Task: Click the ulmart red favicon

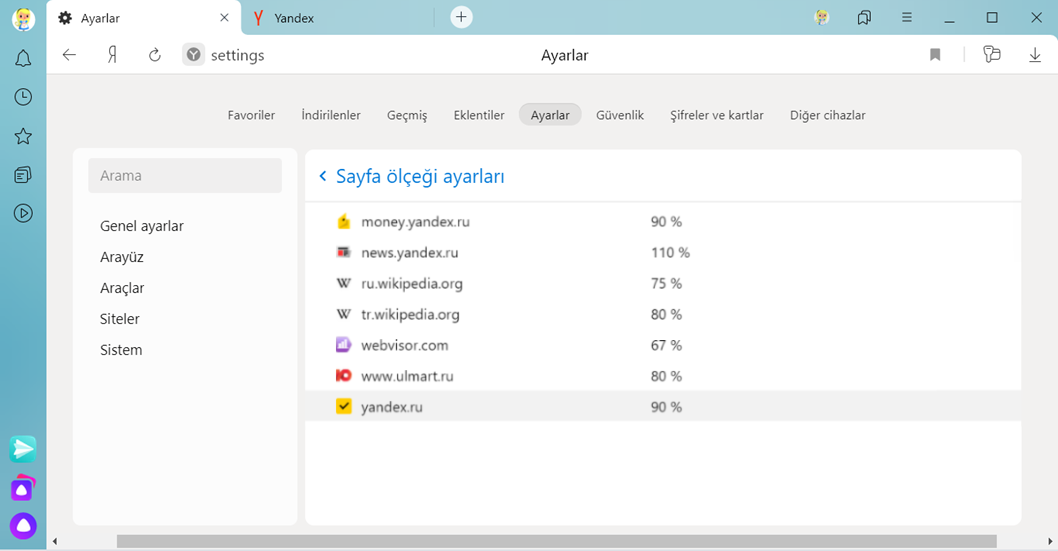Action: (x=343, y=376)
